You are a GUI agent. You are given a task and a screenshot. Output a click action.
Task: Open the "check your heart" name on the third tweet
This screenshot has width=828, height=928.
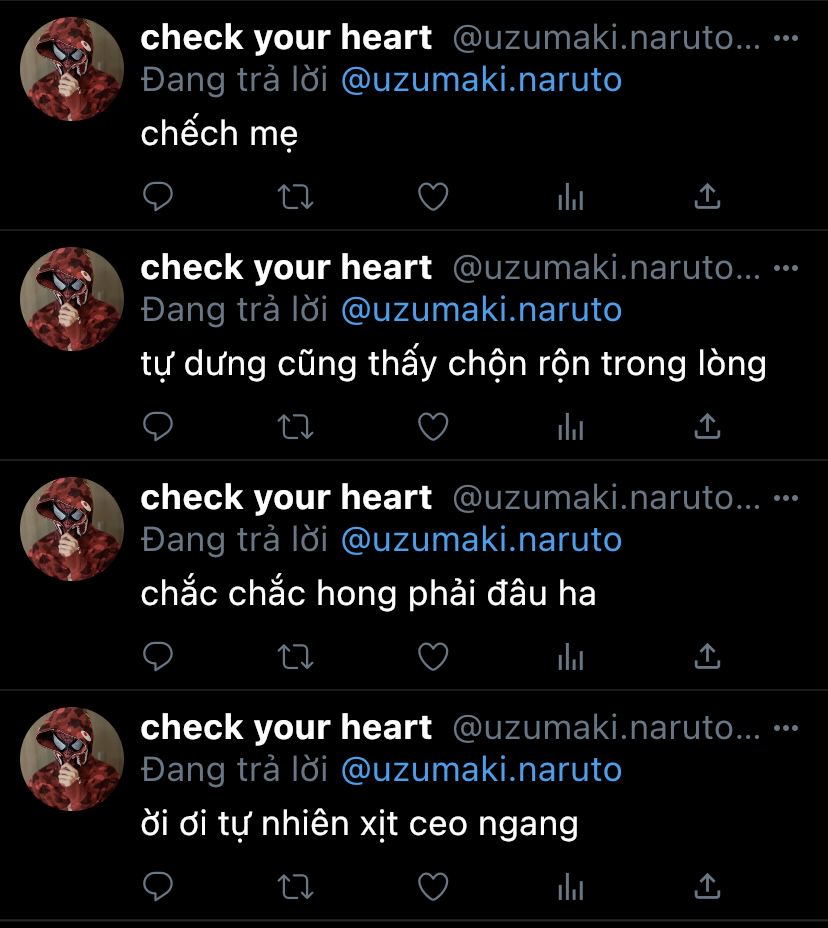coord(286,497)
